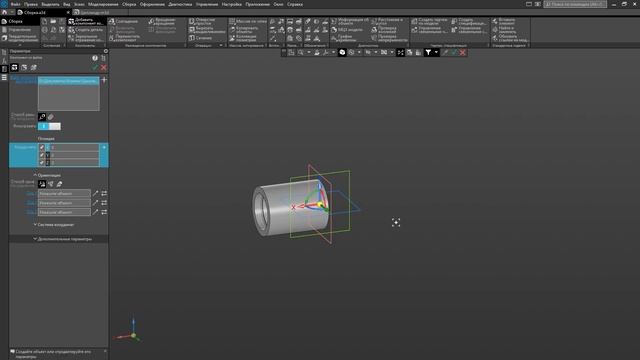Click the fit all icon in the view toolbar
640x360 pixels.
coord(291,52)
